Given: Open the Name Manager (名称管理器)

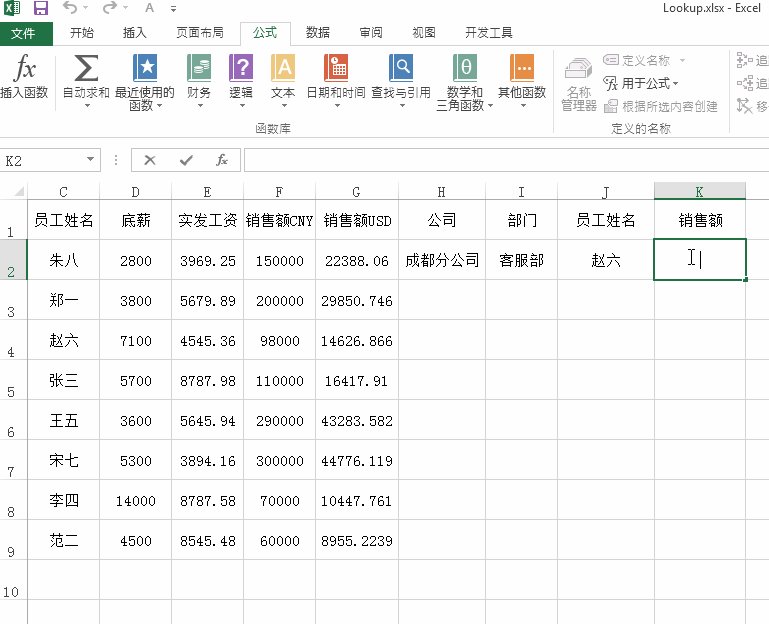Looking at the screenshot, I should click(579, 84).
